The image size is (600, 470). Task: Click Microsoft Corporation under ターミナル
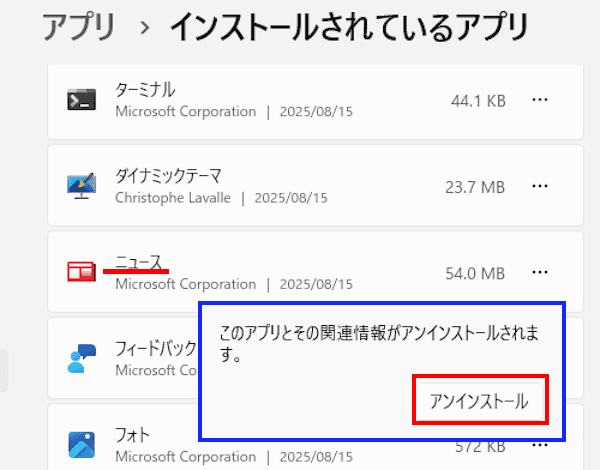[186, 112]
